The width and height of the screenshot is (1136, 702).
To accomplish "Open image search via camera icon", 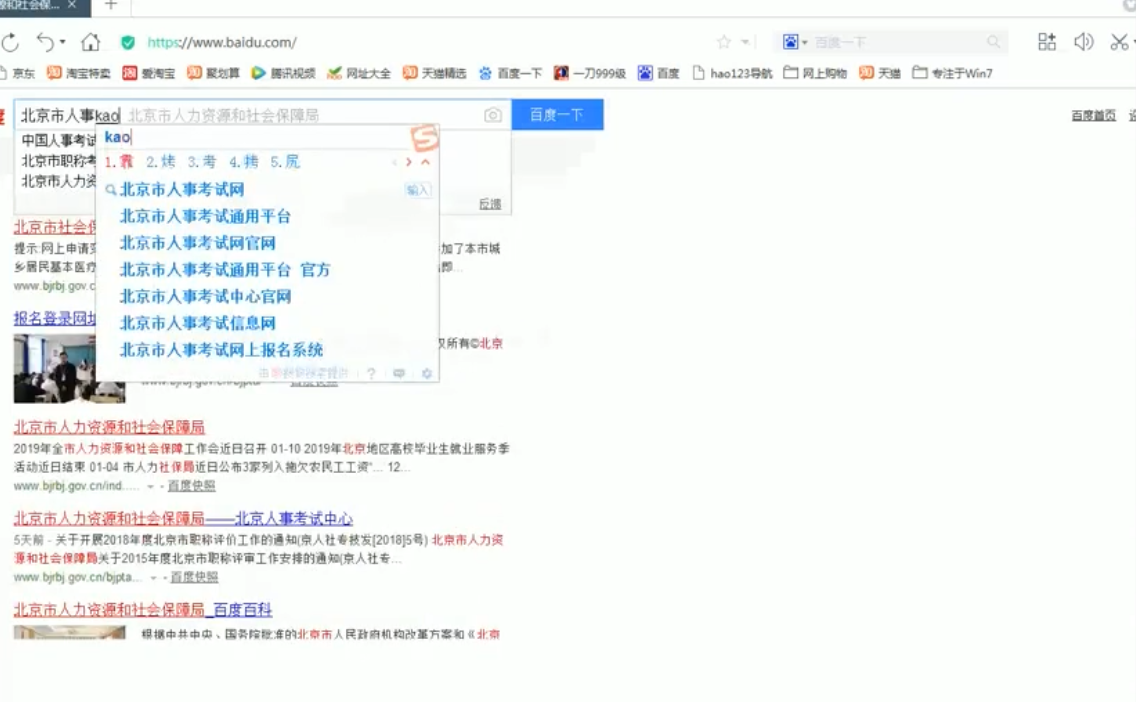I will pos(493,115).
